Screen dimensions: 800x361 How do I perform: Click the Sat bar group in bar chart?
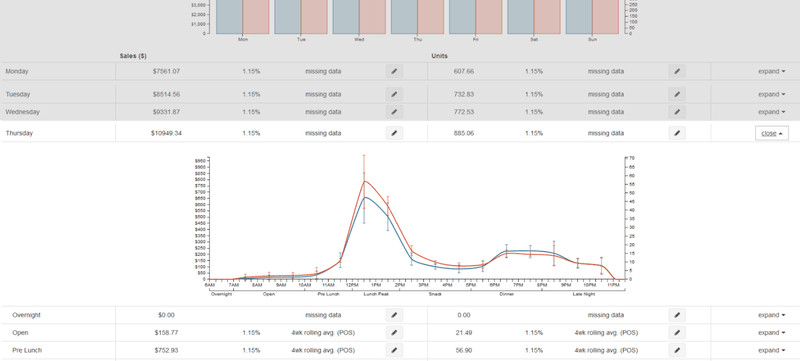pyautogui.click(x=534, y=17)
